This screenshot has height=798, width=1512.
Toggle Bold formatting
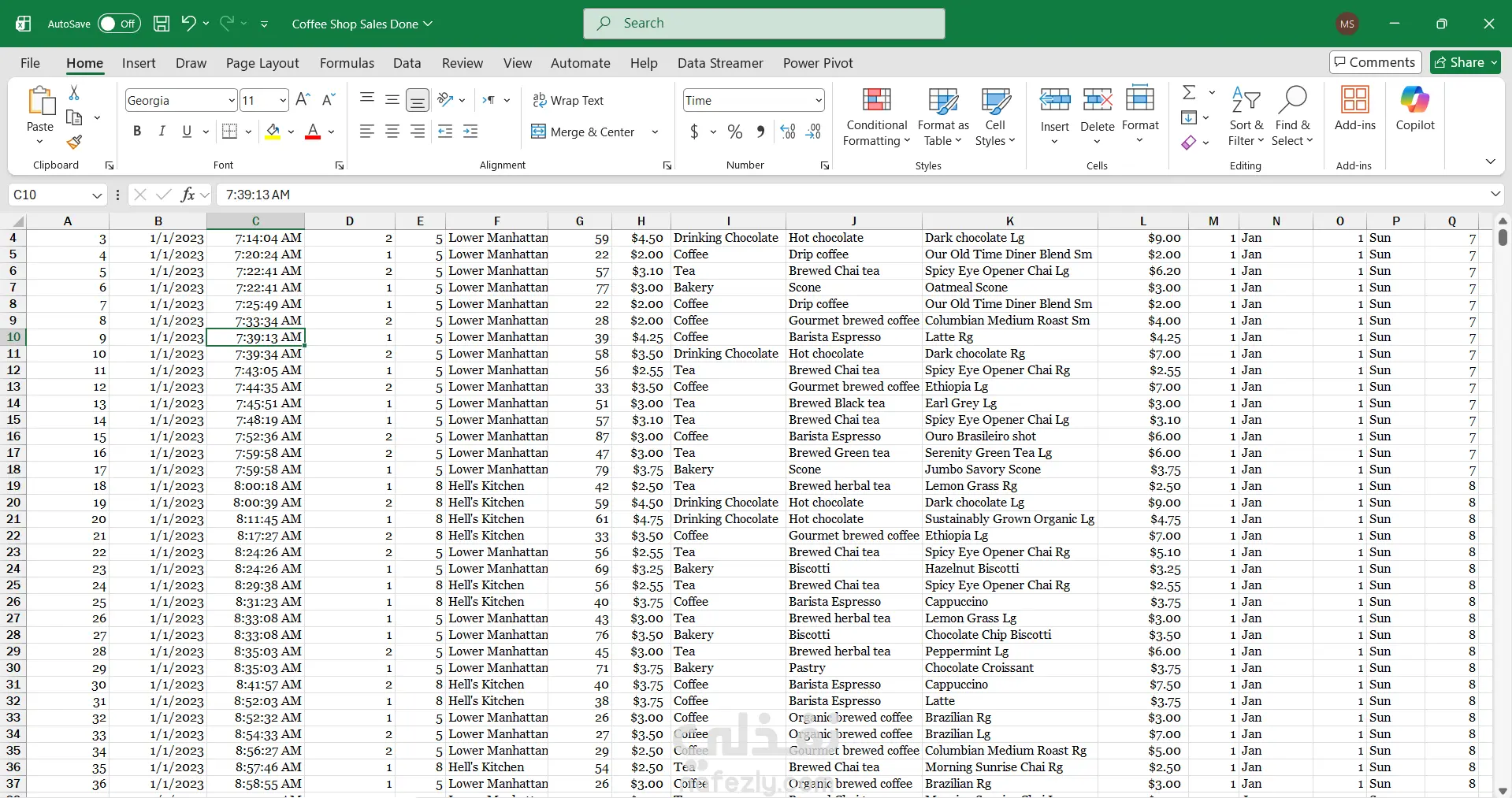click(137, 132)
